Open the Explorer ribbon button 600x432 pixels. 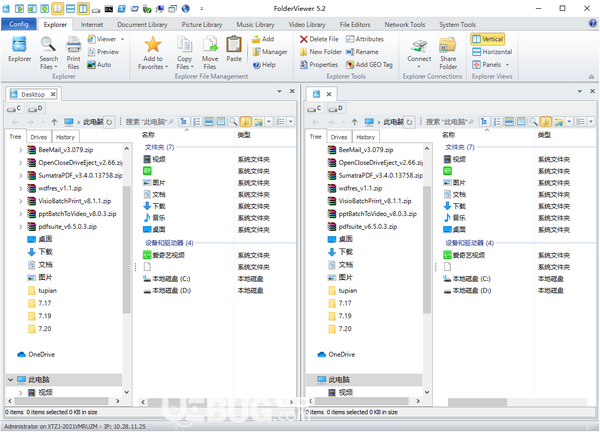tap(20, 49)
